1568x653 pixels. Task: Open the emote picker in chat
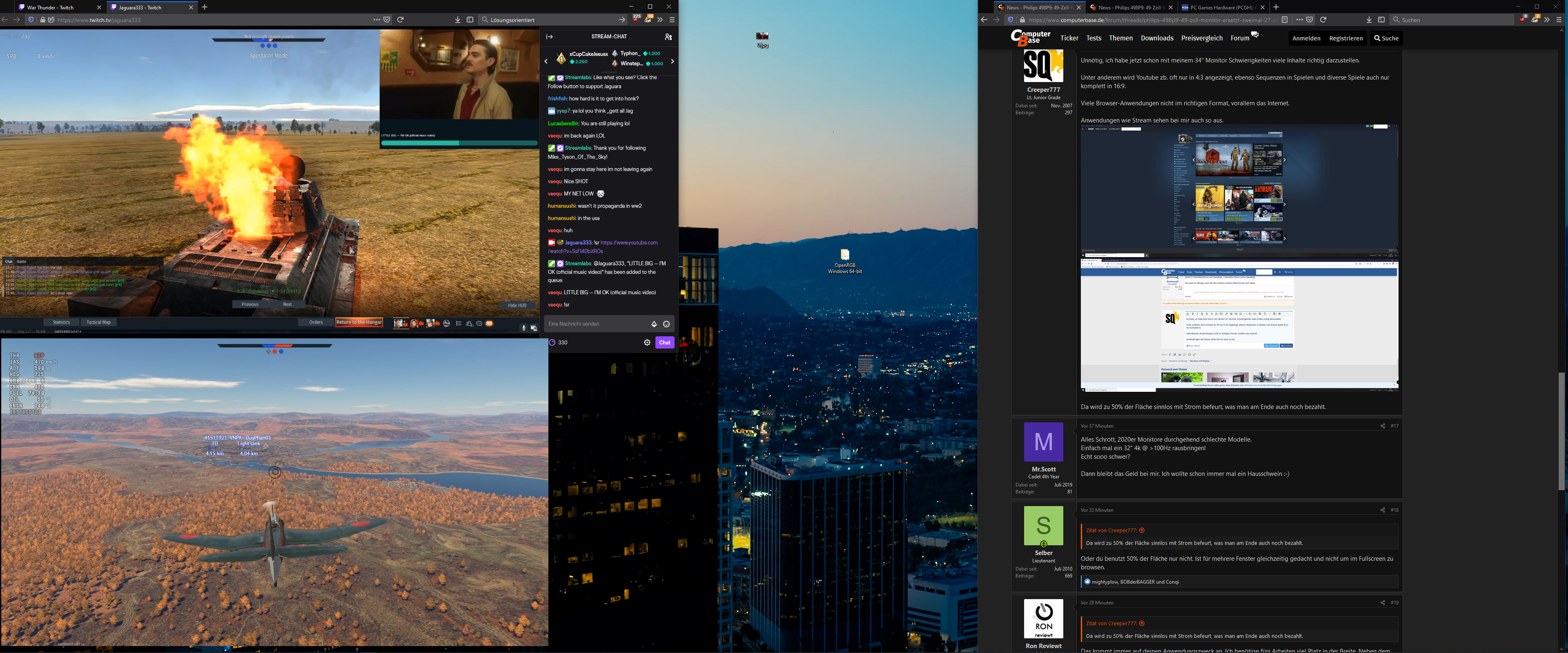point(666,324)
